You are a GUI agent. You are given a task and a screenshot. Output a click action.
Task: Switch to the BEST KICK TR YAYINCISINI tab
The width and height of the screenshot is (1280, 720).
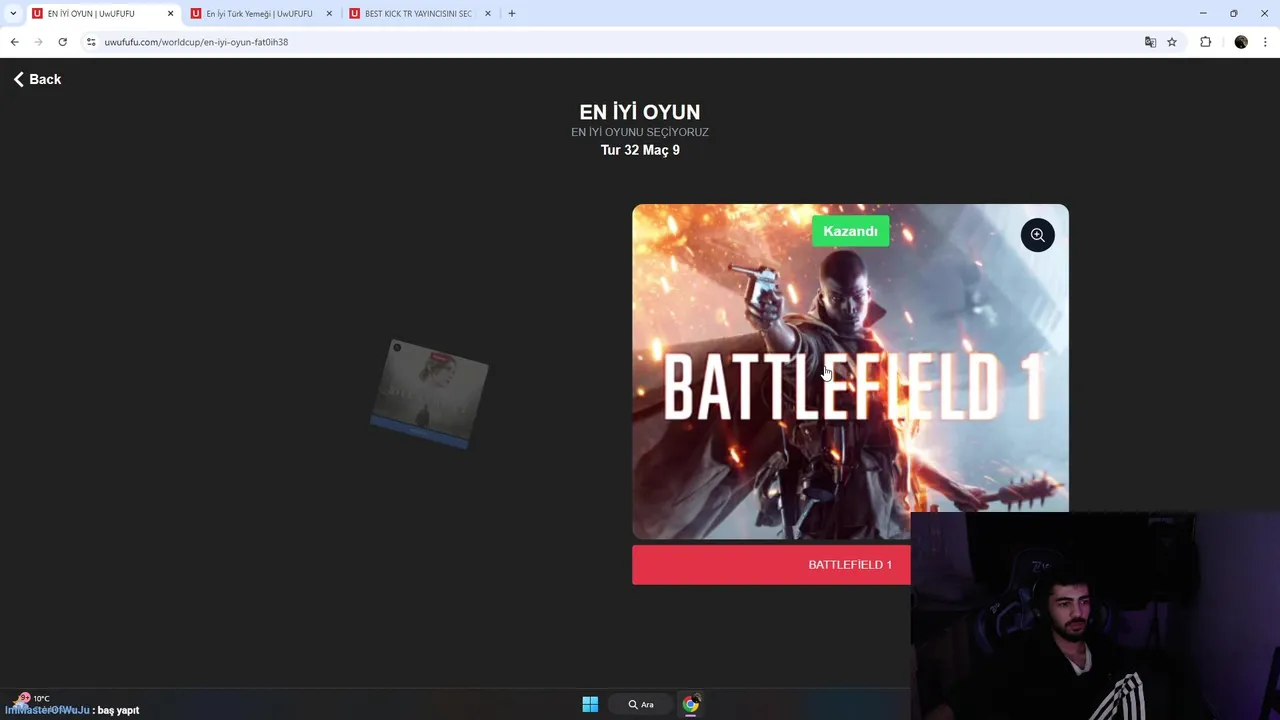click(x=418, y=14)
